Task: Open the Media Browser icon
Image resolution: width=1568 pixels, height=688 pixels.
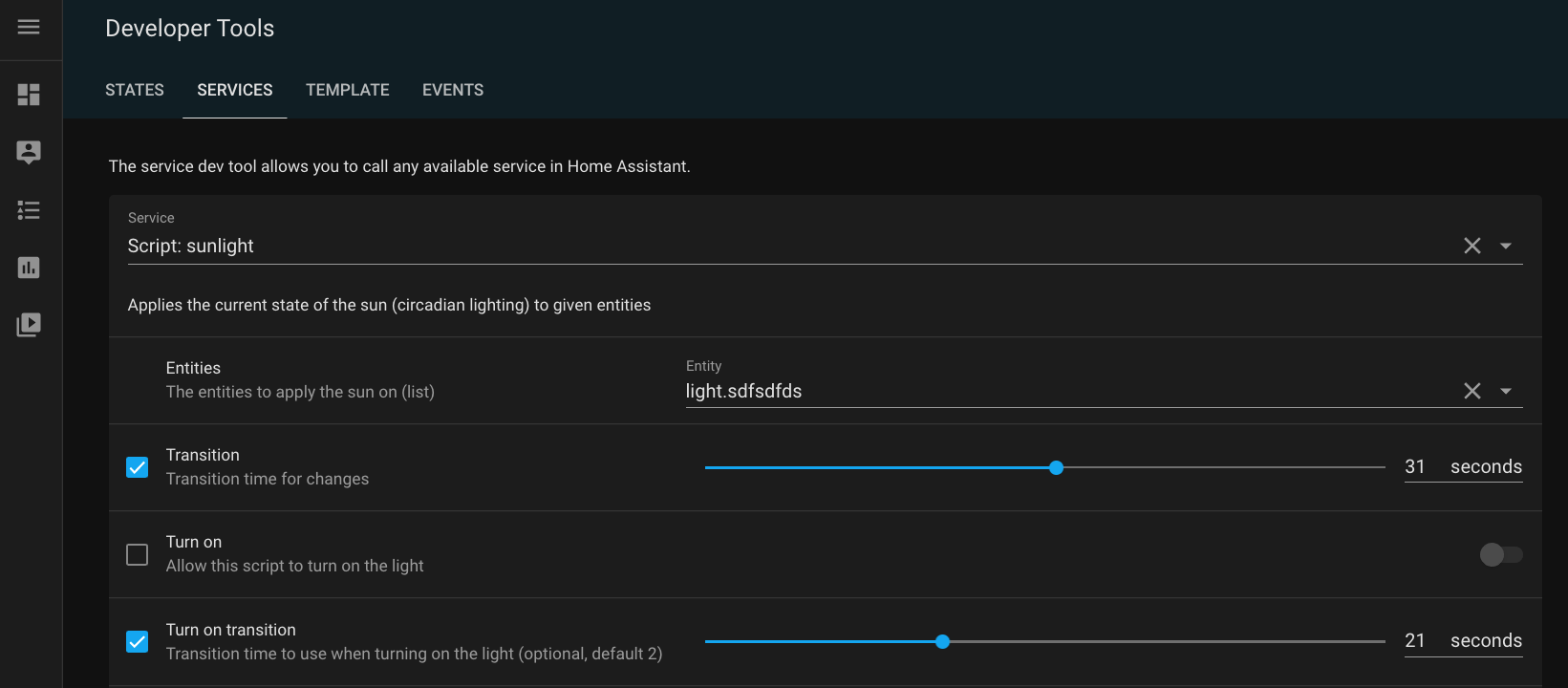Action: pos(30,325)
